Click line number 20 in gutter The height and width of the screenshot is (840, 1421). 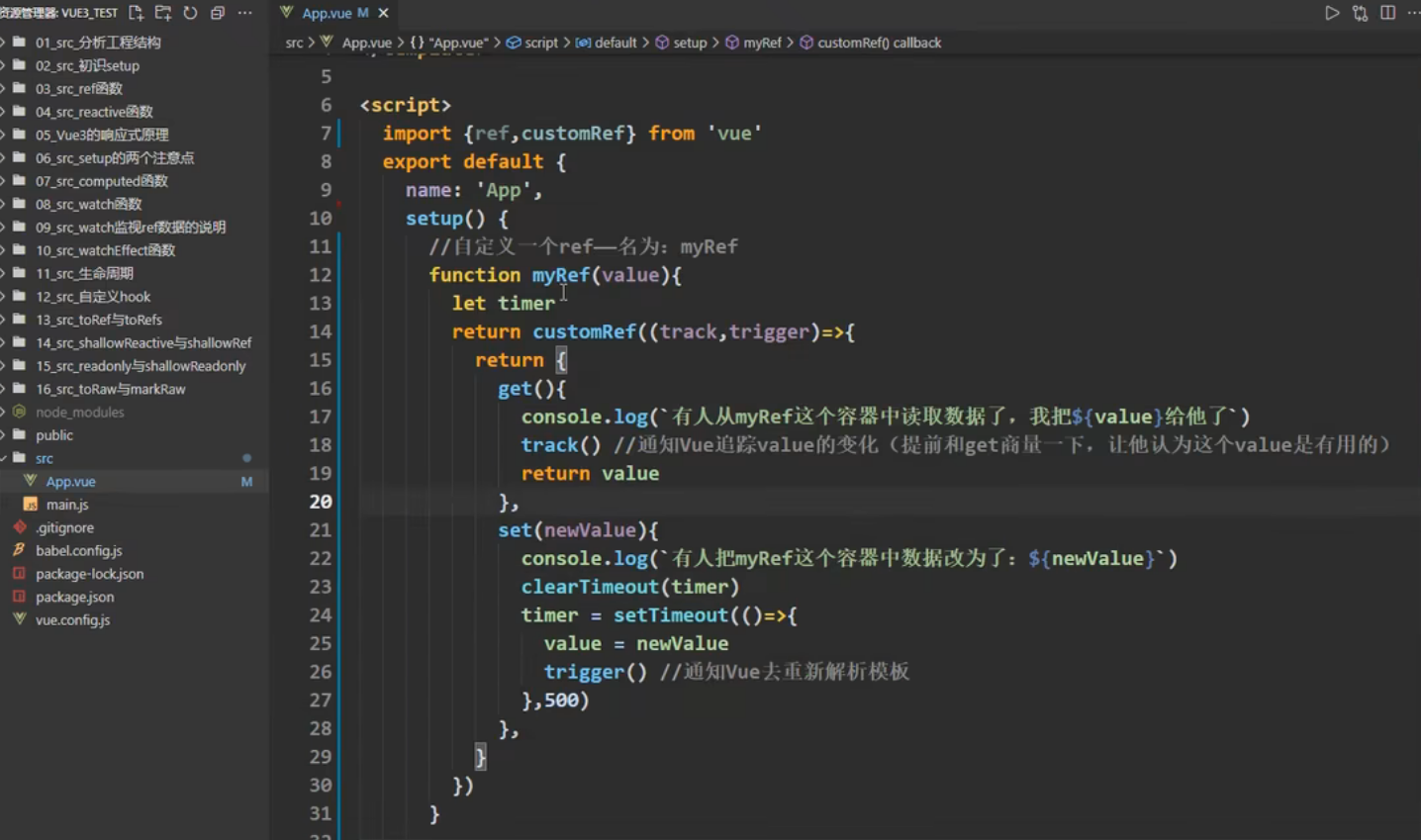tap(320, 502)
